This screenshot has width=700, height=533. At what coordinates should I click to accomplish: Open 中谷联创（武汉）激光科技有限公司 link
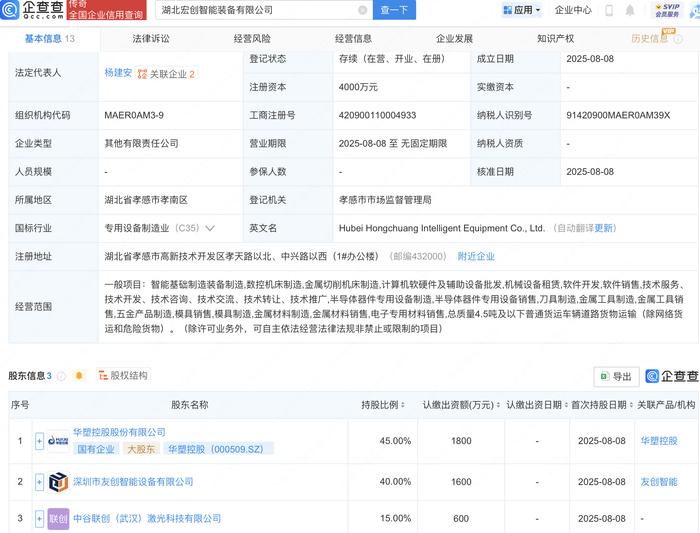point(147,518)
